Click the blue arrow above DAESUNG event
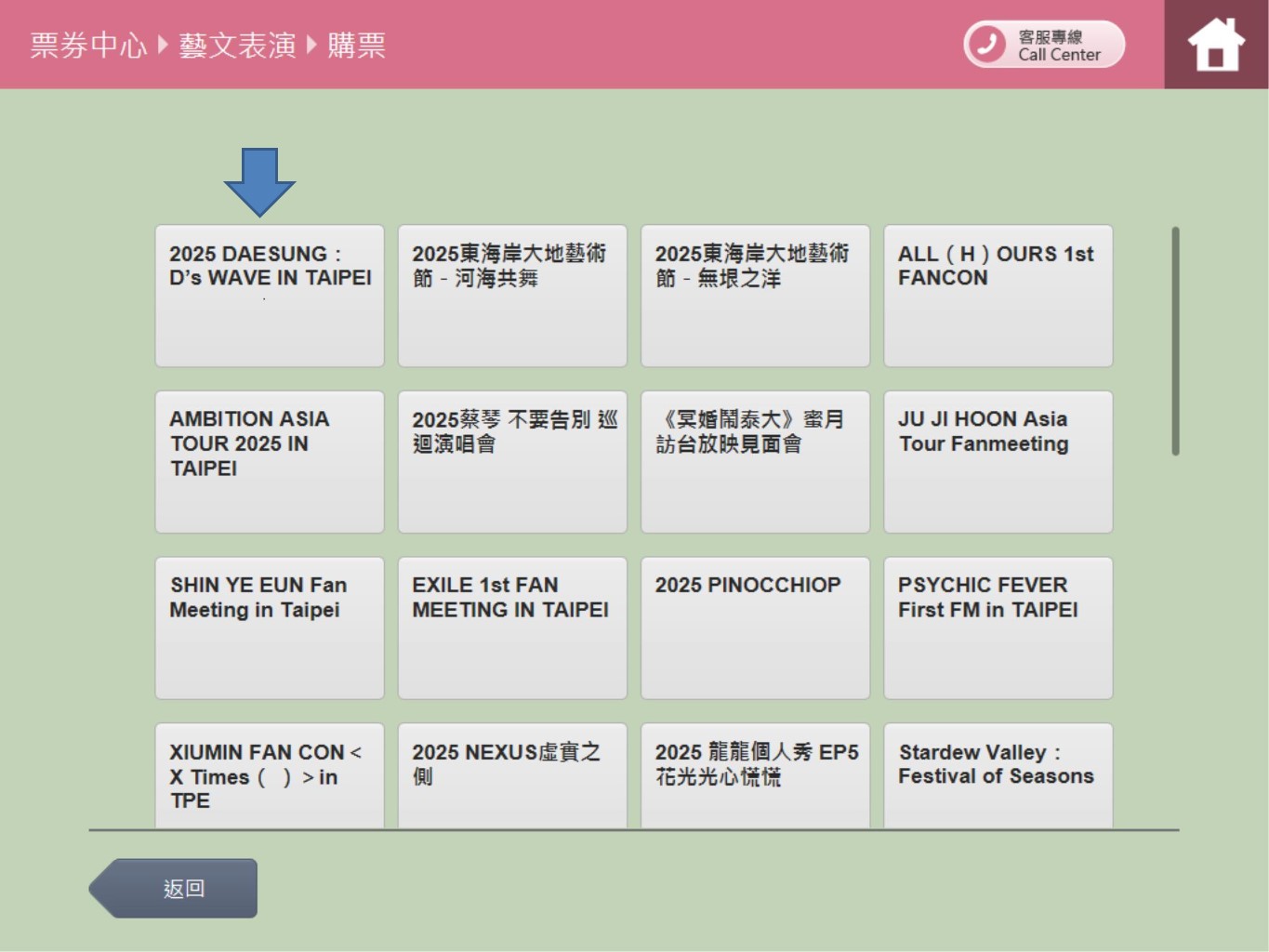 click(258, 178)
